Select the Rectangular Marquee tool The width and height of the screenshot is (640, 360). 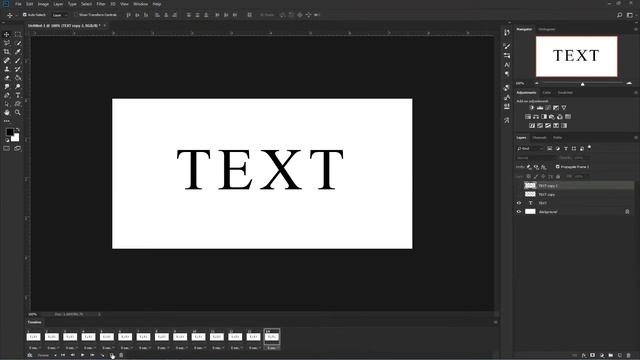coord(18,35)
